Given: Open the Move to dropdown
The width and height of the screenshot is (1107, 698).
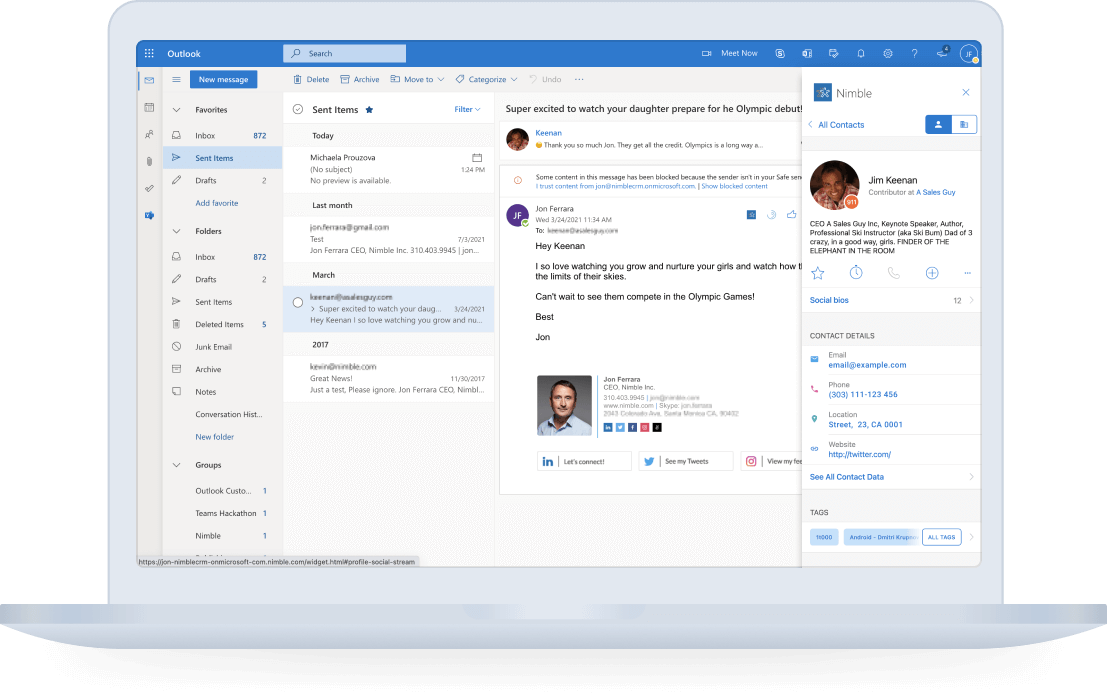Looking at the screenshot, I should (417, 80).
